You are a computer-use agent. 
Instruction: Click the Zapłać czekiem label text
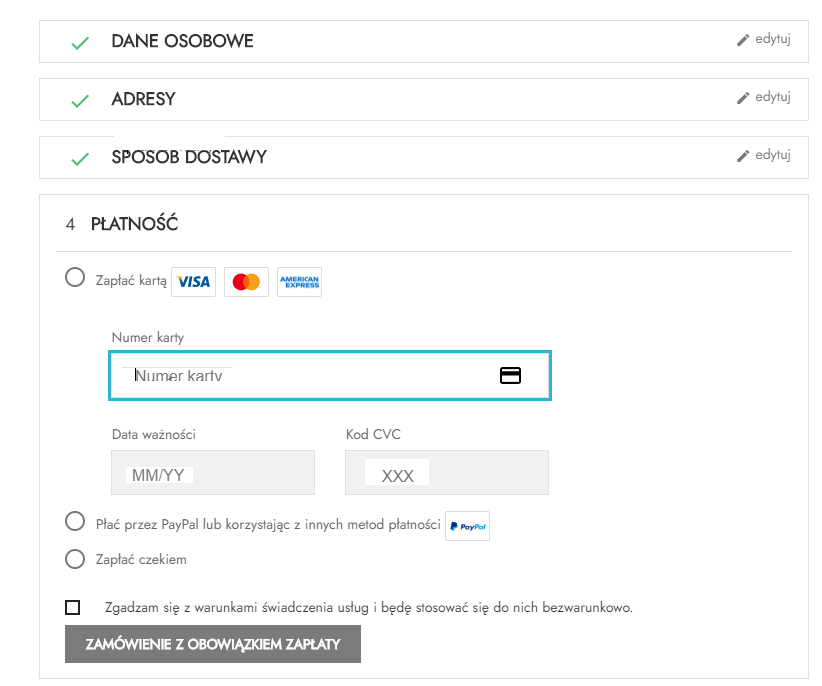click(141, 560)
